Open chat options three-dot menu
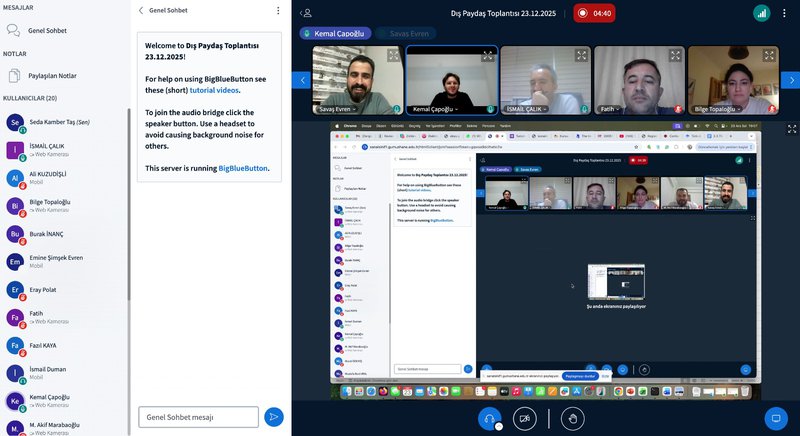 278,10
